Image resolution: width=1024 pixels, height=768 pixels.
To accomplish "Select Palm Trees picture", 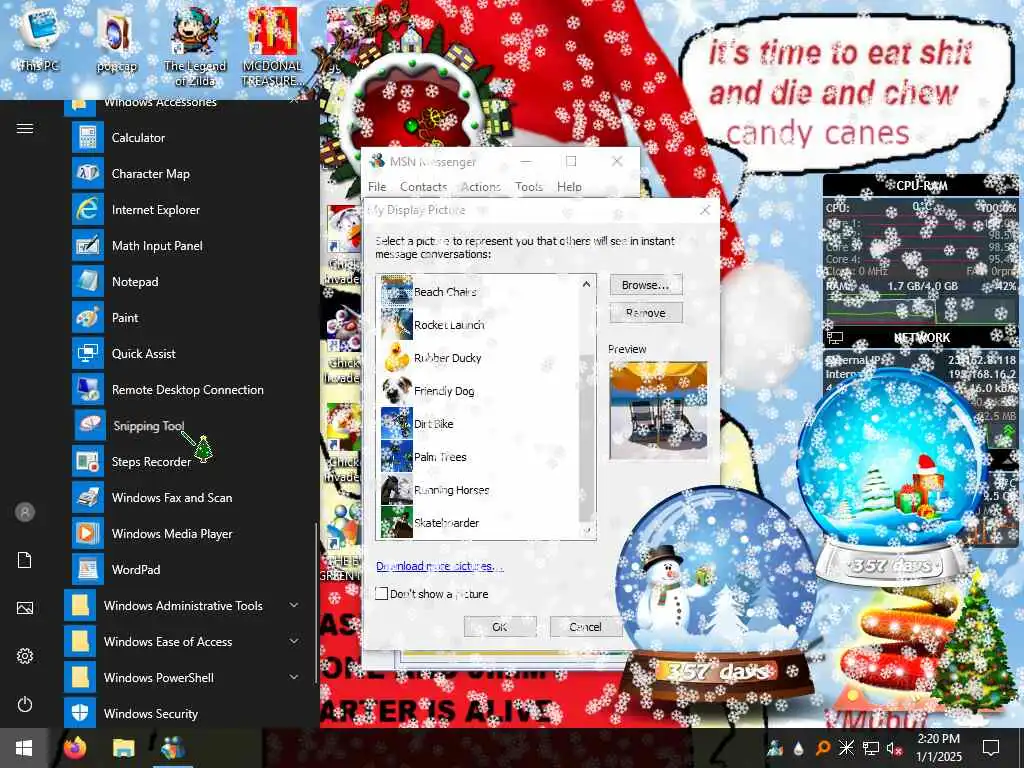I will click(x=479, y=456).
